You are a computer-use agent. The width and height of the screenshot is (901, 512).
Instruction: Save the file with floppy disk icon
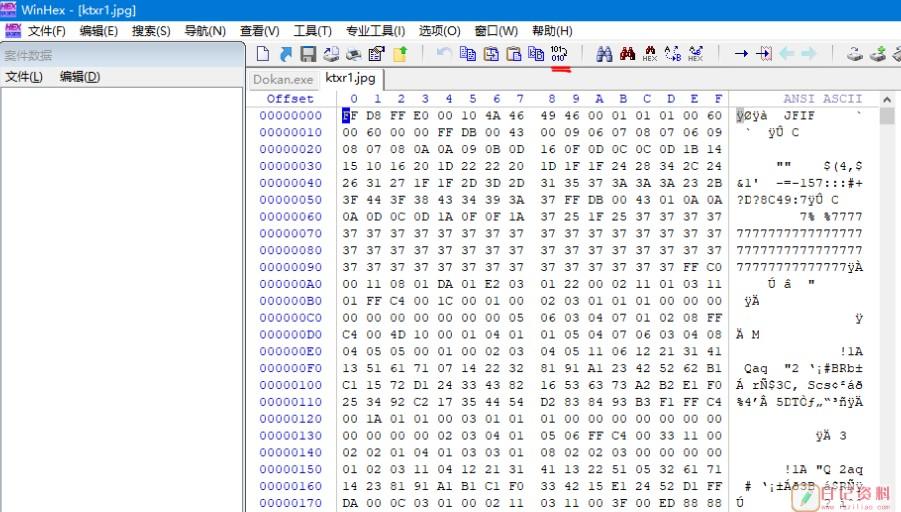[x=308, y=54]
